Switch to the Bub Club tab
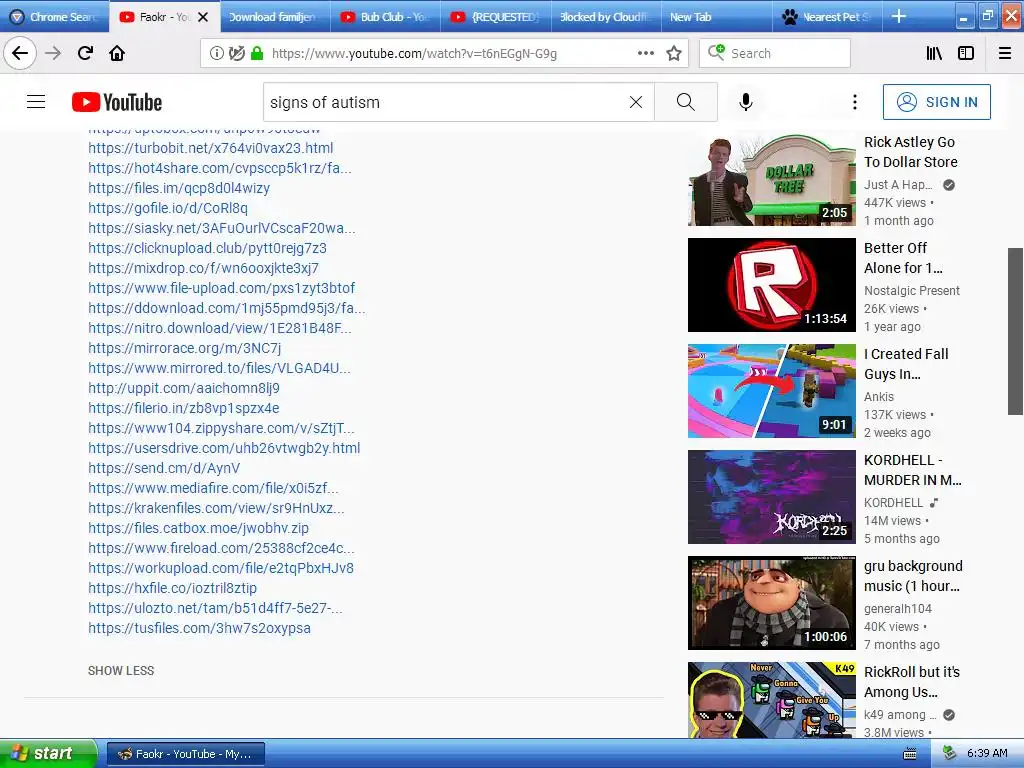The width and height of the screenshot is (1024, 768). 385,17
